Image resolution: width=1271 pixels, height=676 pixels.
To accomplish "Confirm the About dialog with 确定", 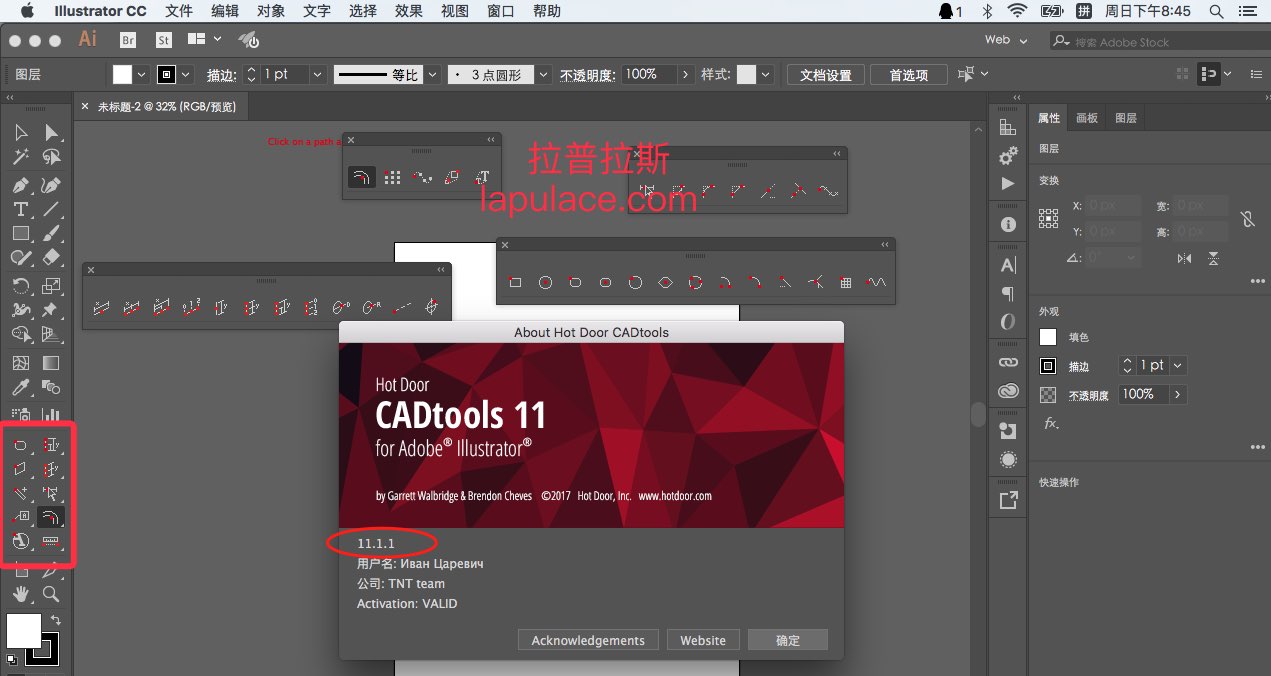I will [x=788, y=640].
